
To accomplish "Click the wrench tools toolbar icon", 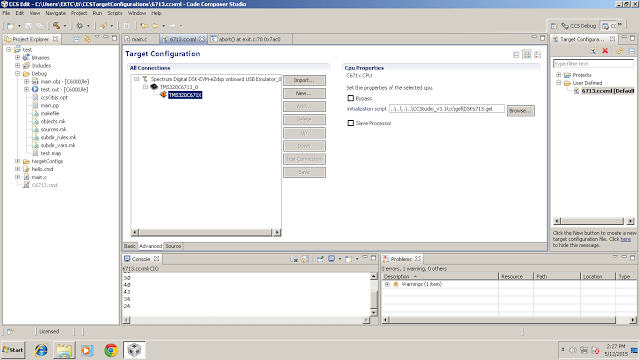I will [103, 26].
